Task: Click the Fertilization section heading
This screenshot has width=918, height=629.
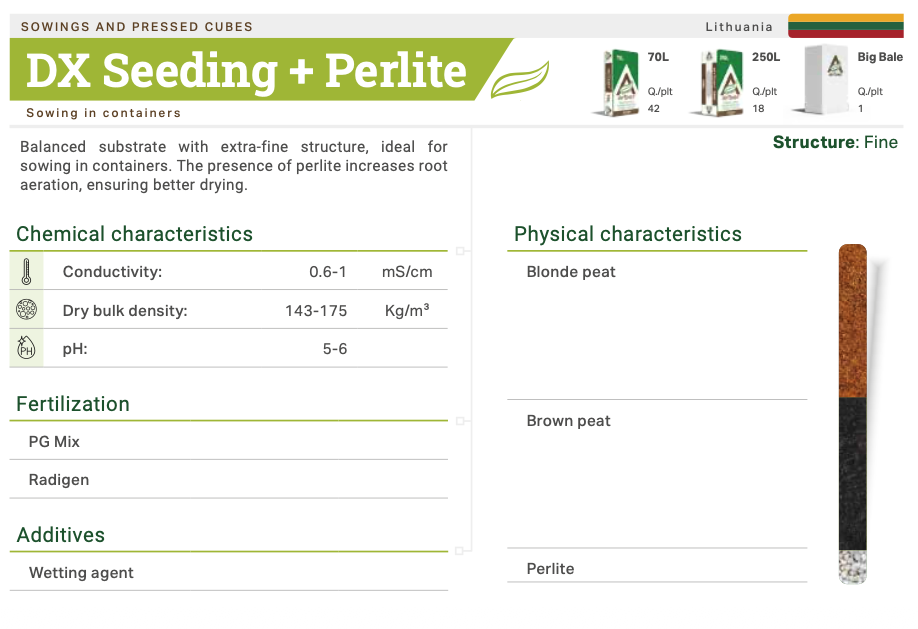Action: (73, 405)
